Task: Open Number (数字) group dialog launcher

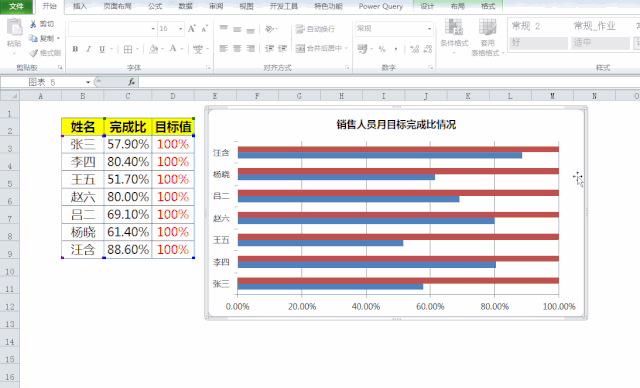Action: click(431, 67)
